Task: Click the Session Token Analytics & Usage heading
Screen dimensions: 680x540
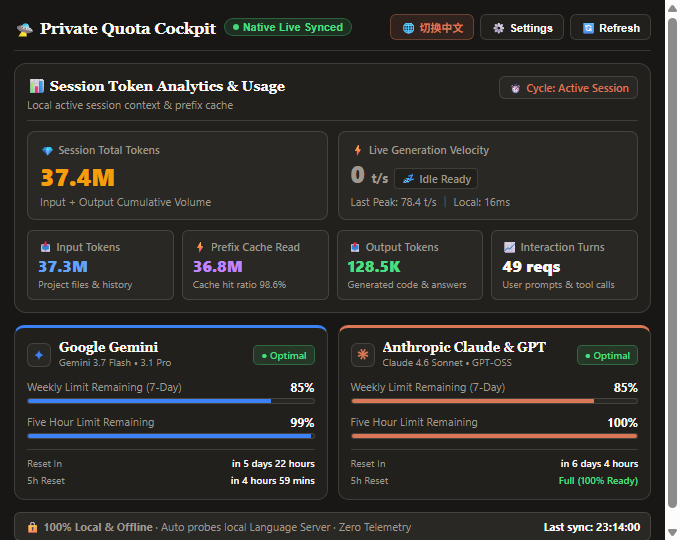Action: coord(167,86)
